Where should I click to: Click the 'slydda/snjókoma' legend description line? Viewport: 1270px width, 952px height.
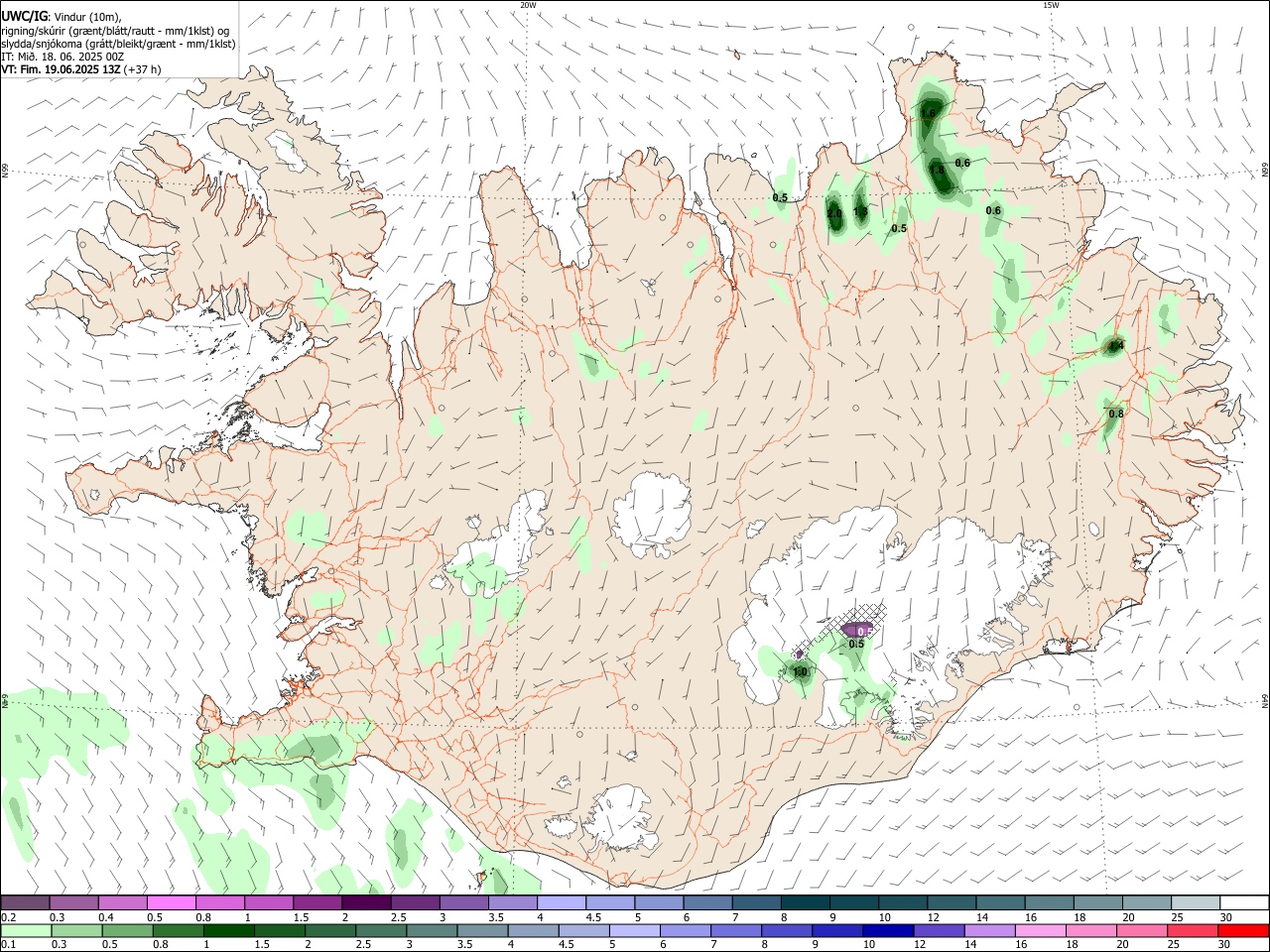pyautogui.click(x=119, y=44)
